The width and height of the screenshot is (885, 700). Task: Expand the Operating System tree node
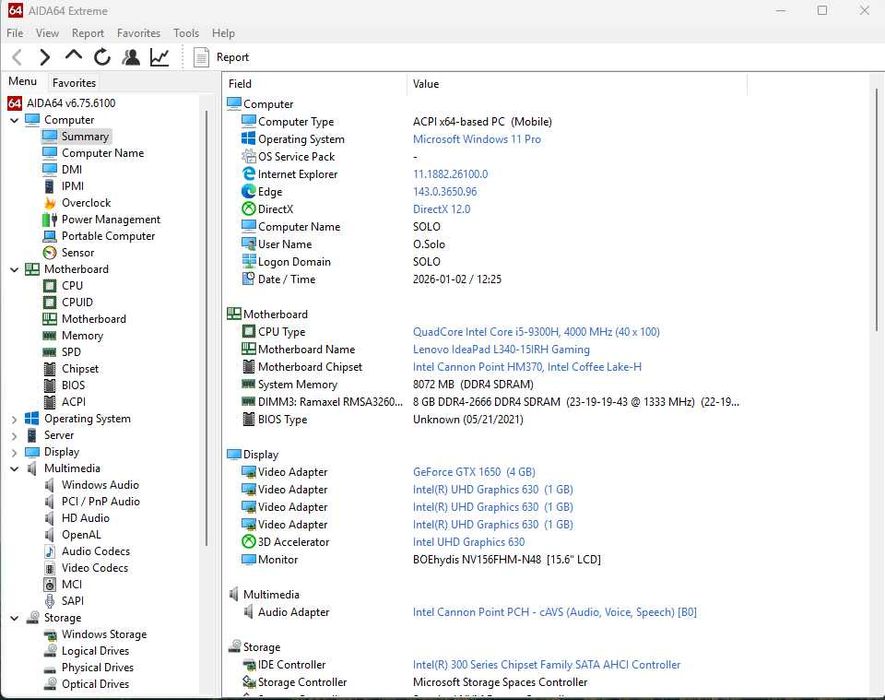[x=14, y=419]
